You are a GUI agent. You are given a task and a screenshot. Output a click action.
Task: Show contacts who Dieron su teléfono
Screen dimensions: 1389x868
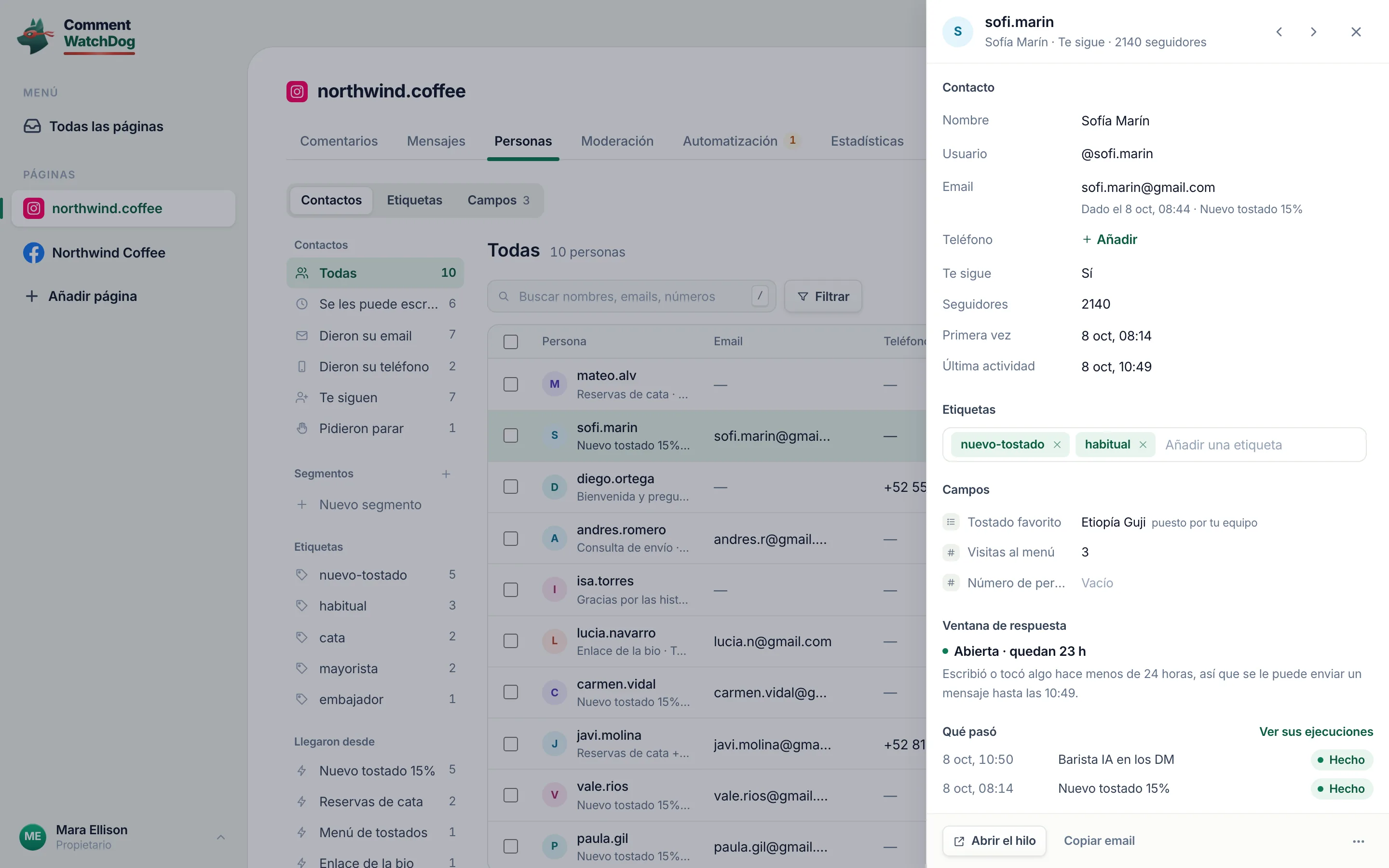point(375,366)
